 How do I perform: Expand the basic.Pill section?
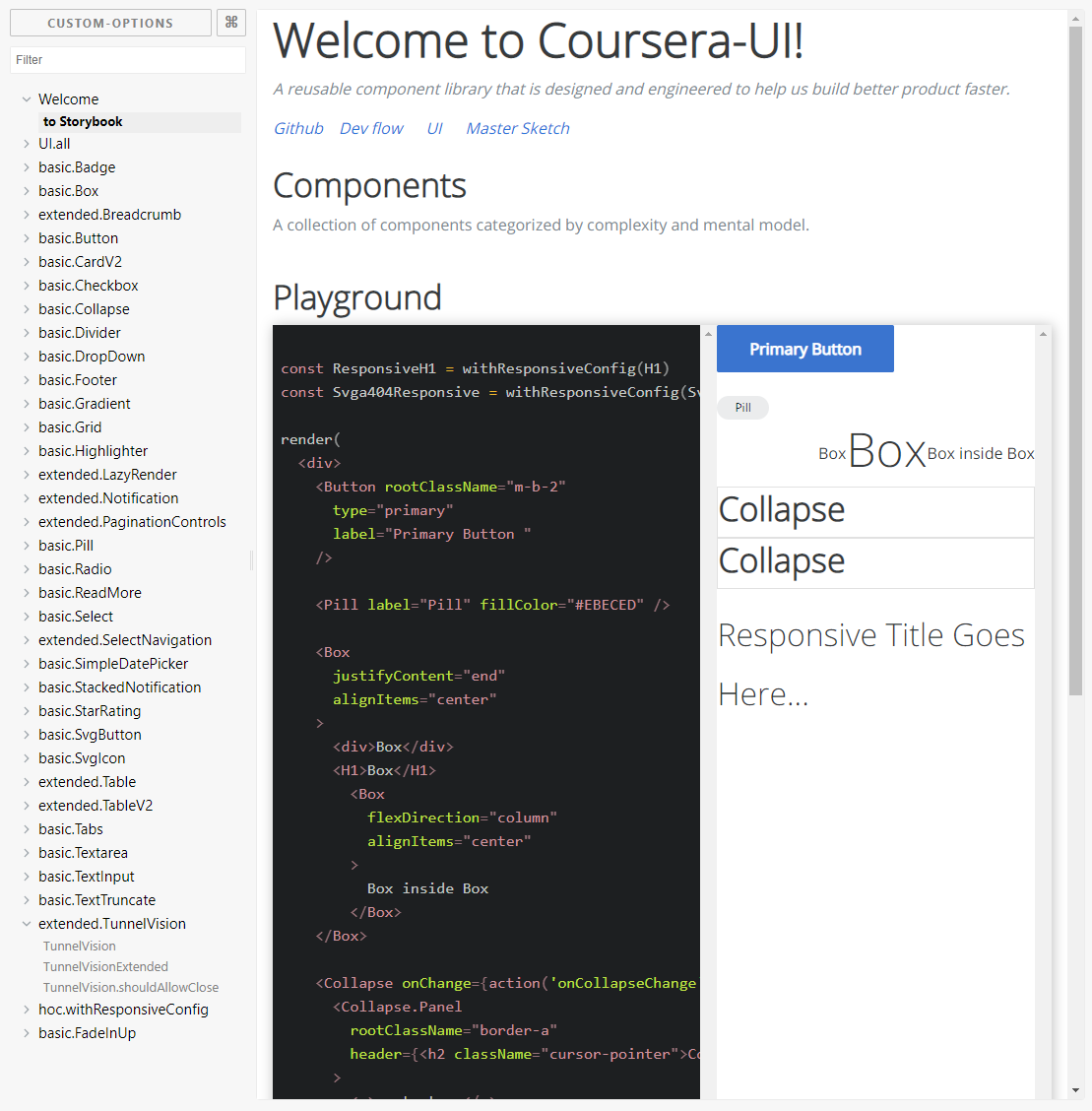pos(66,546)
